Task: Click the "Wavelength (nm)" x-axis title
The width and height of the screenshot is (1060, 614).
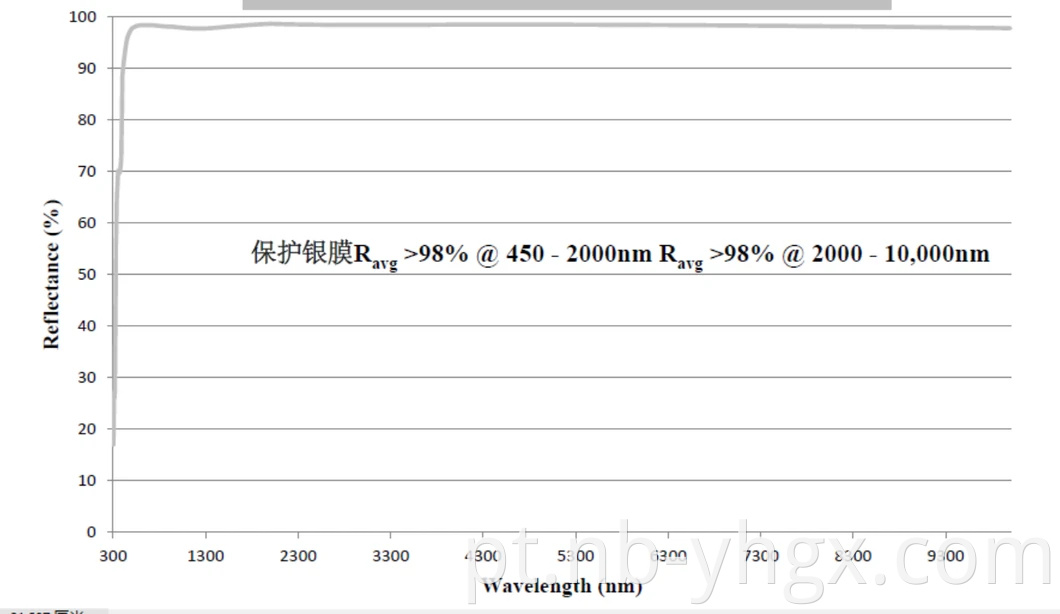Action: point(560,585)
